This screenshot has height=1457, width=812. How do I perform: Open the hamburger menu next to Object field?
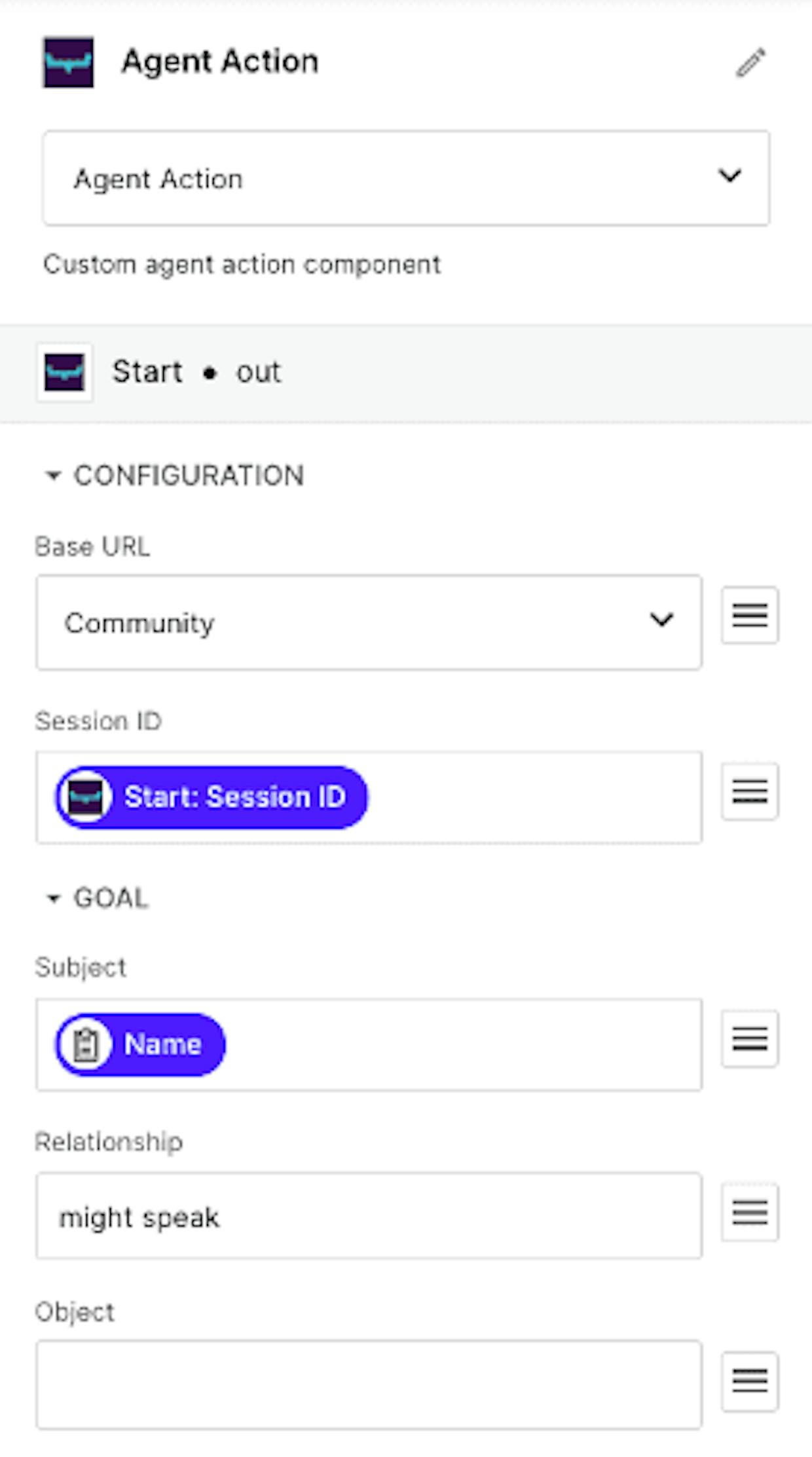(x=750, y=1381)
